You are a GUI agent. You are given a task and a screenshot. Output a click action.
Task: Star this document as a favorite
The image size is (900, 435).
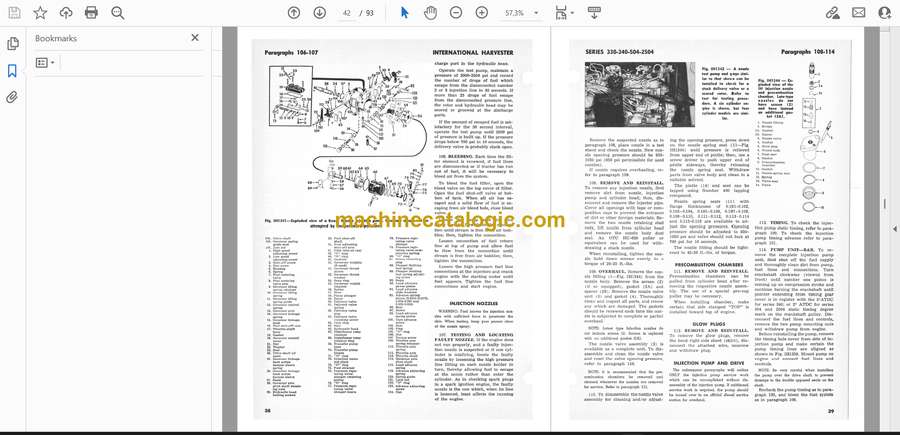[x=40, y=13]
